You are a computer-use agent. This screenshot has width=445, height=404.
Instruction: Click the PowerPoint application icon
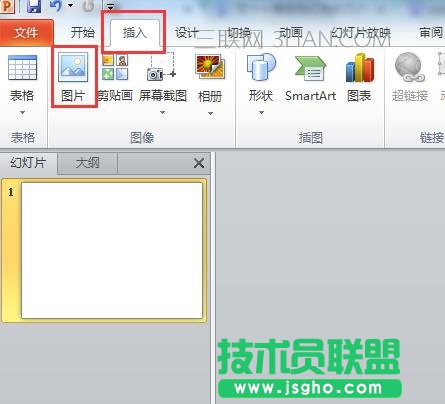coord(7,6)
